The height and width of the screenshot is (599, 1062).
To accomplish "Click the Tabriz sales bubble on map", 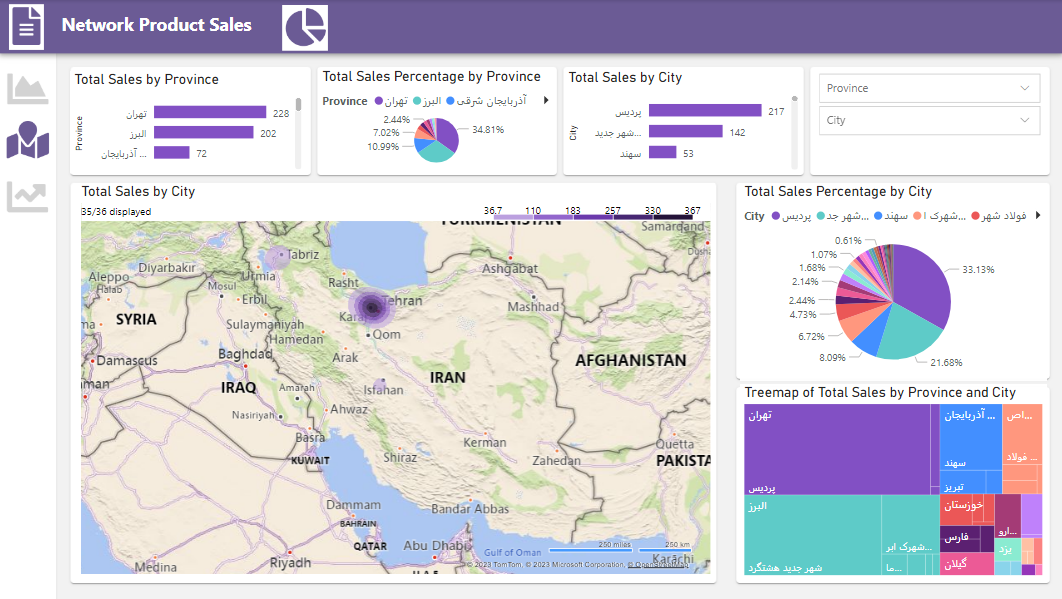I will click(x=276, y=257).
